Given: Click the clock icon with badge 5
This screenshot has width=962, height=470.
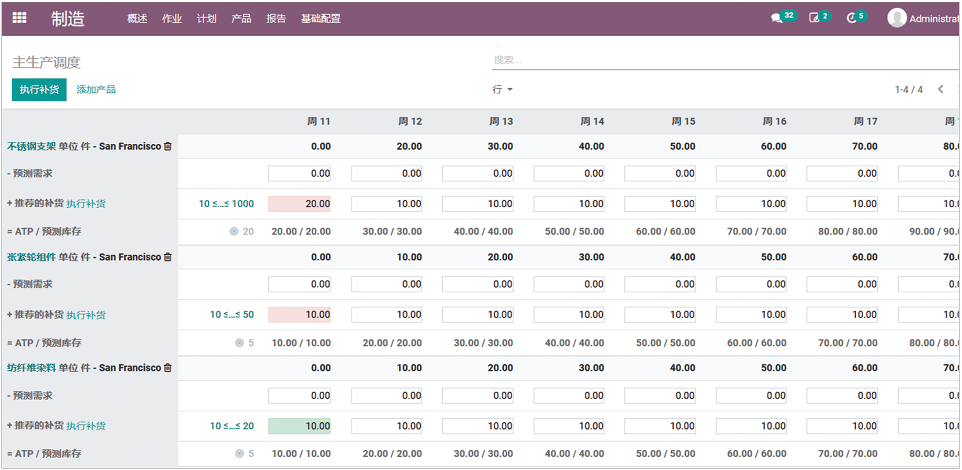Looking at the screenshot, I should coord(851,18).
